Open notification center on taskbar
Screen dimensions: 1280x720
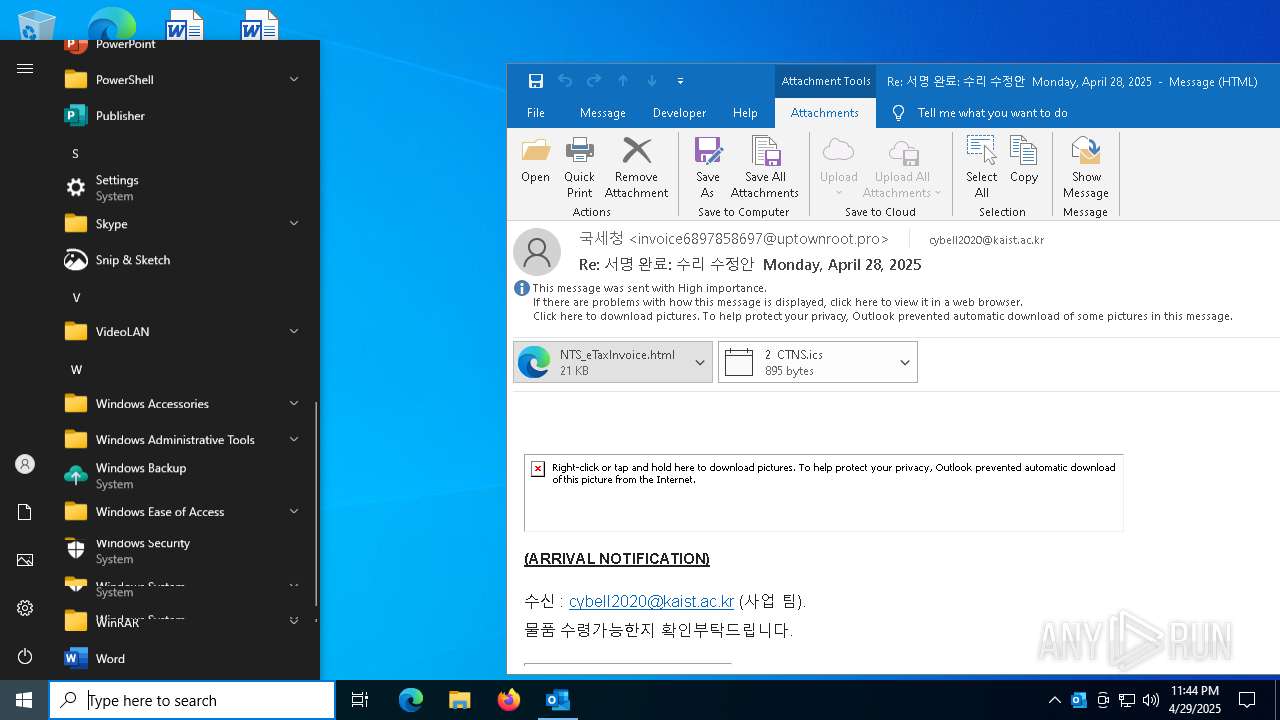[1247, 700]
